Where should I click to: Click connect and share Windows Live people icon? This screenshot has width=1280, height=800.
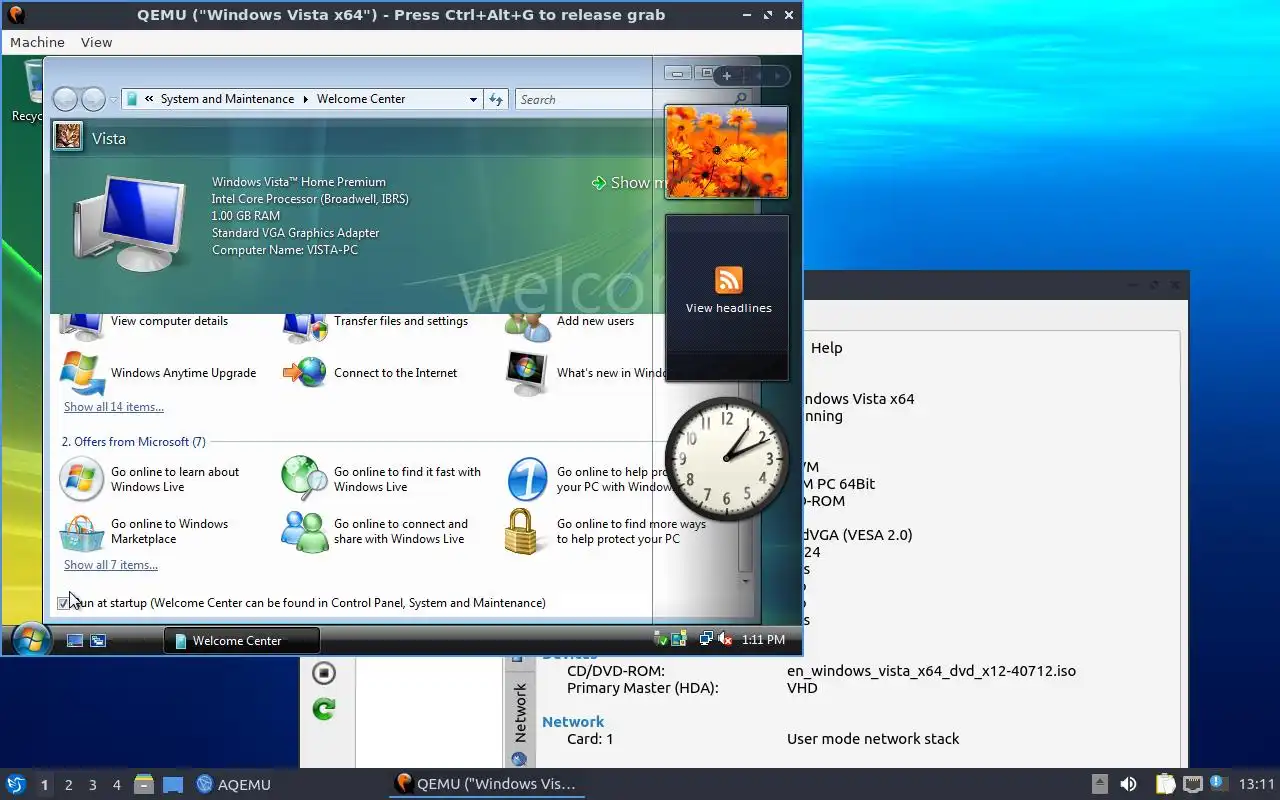[x=305, y=531]
